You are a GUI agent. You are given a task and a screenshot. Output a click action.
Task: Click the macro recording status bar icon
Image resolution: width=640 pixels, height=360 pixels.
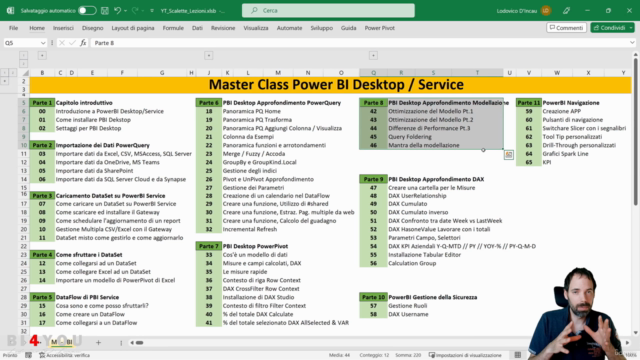pos(28,355)
